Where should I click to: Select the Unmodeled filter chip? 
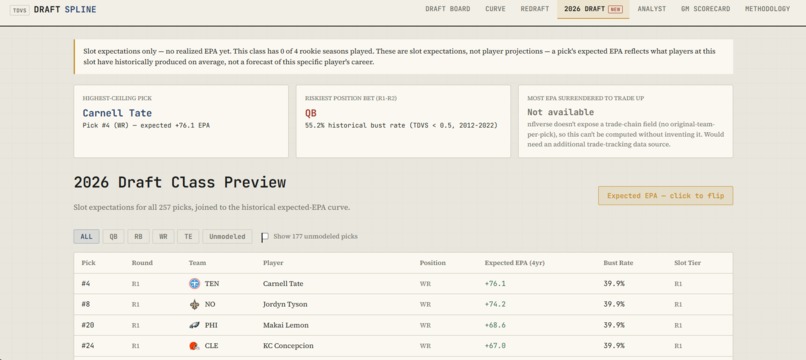[x=227, y=237]
